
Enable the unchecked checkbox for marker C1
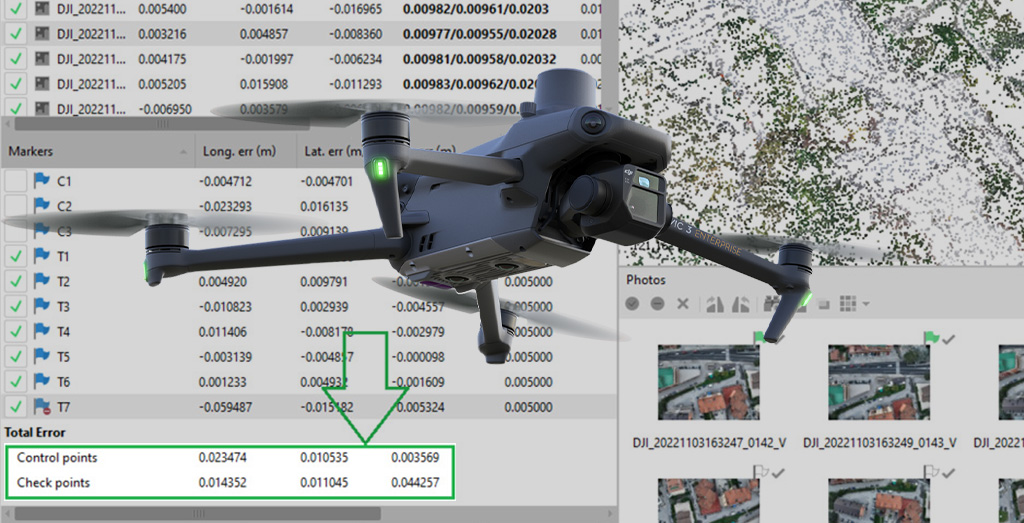coord(16,181)
